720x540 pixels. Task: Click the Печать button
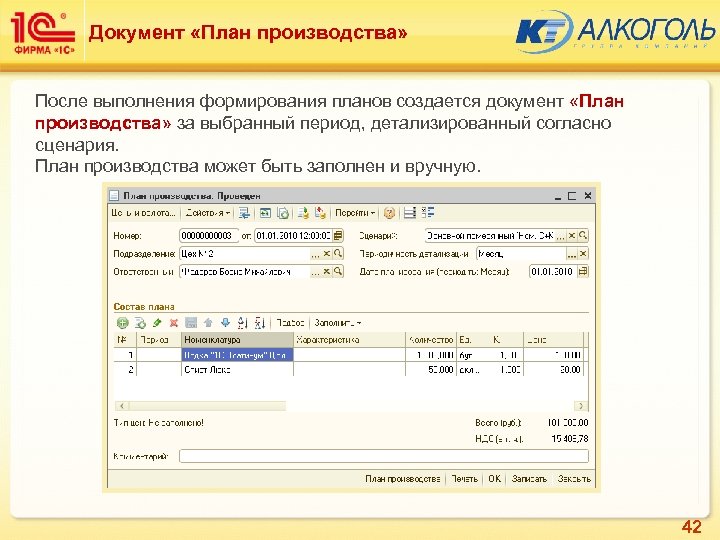(x=464, y=478)
